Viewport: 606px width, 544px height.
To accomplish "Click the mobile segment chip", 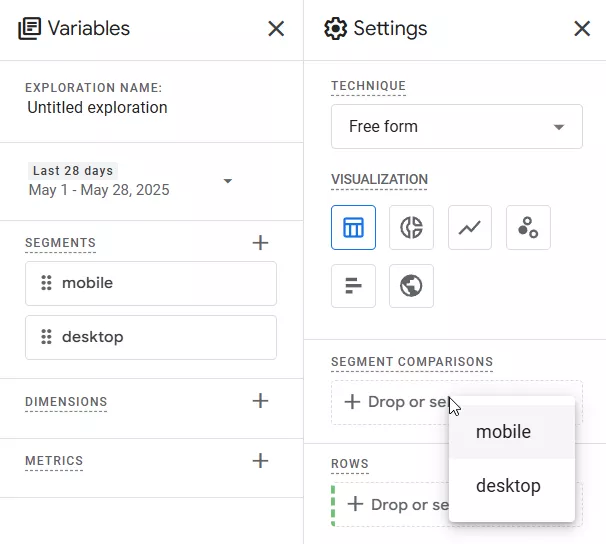I will coord(151,283).
